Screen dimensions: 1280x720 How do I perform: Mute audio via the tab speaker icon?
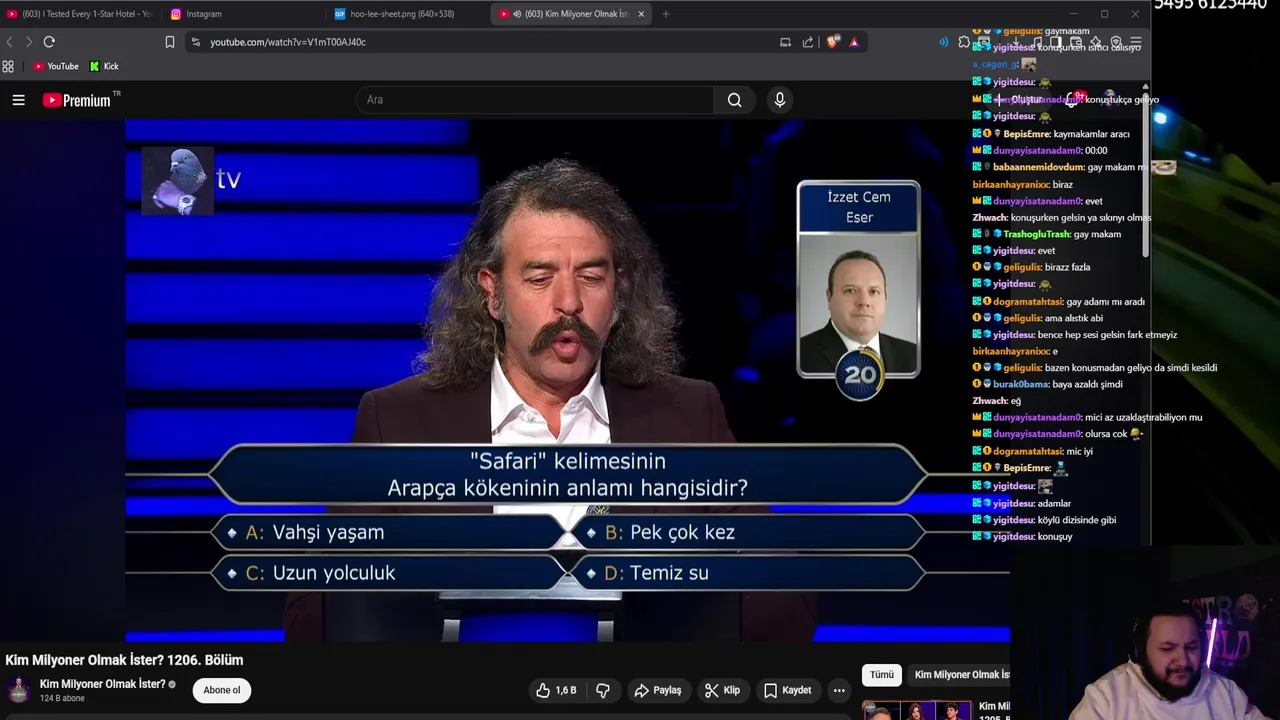(517, 14)
